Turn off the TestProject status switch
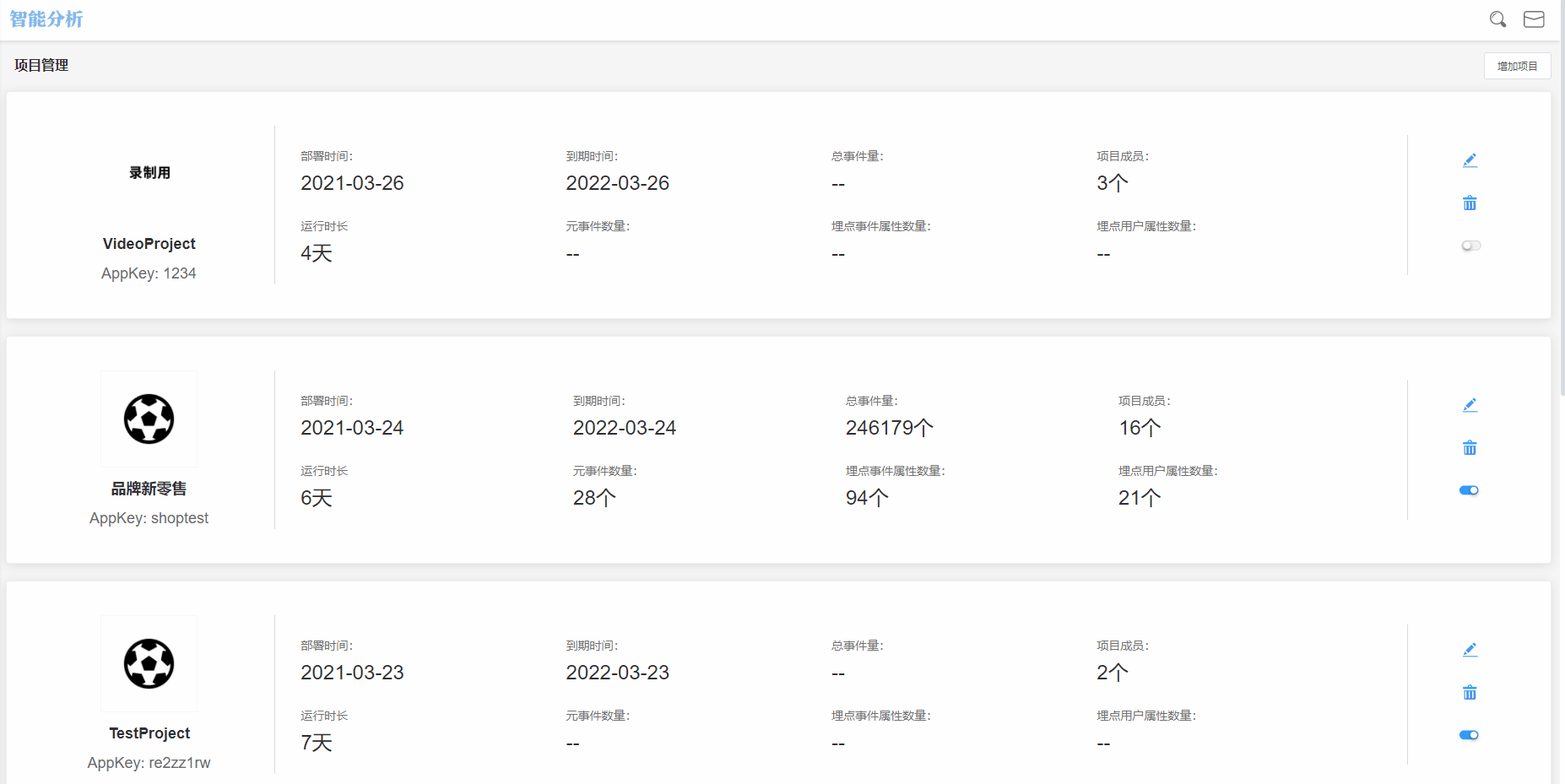The height and width of the screenshot is (784, 1565). (x=1469, y=735)
